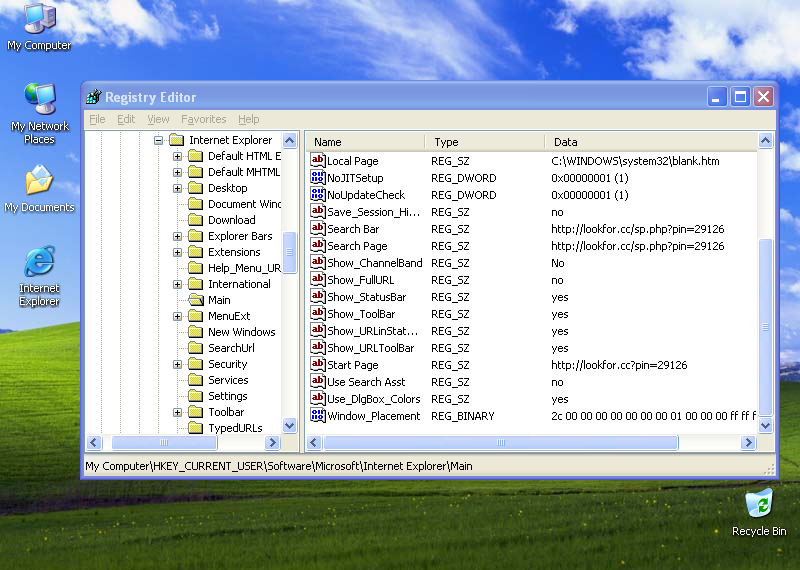Click the Services folder icon
Viewport: 800px width, 570px height.
pos(195,380)
